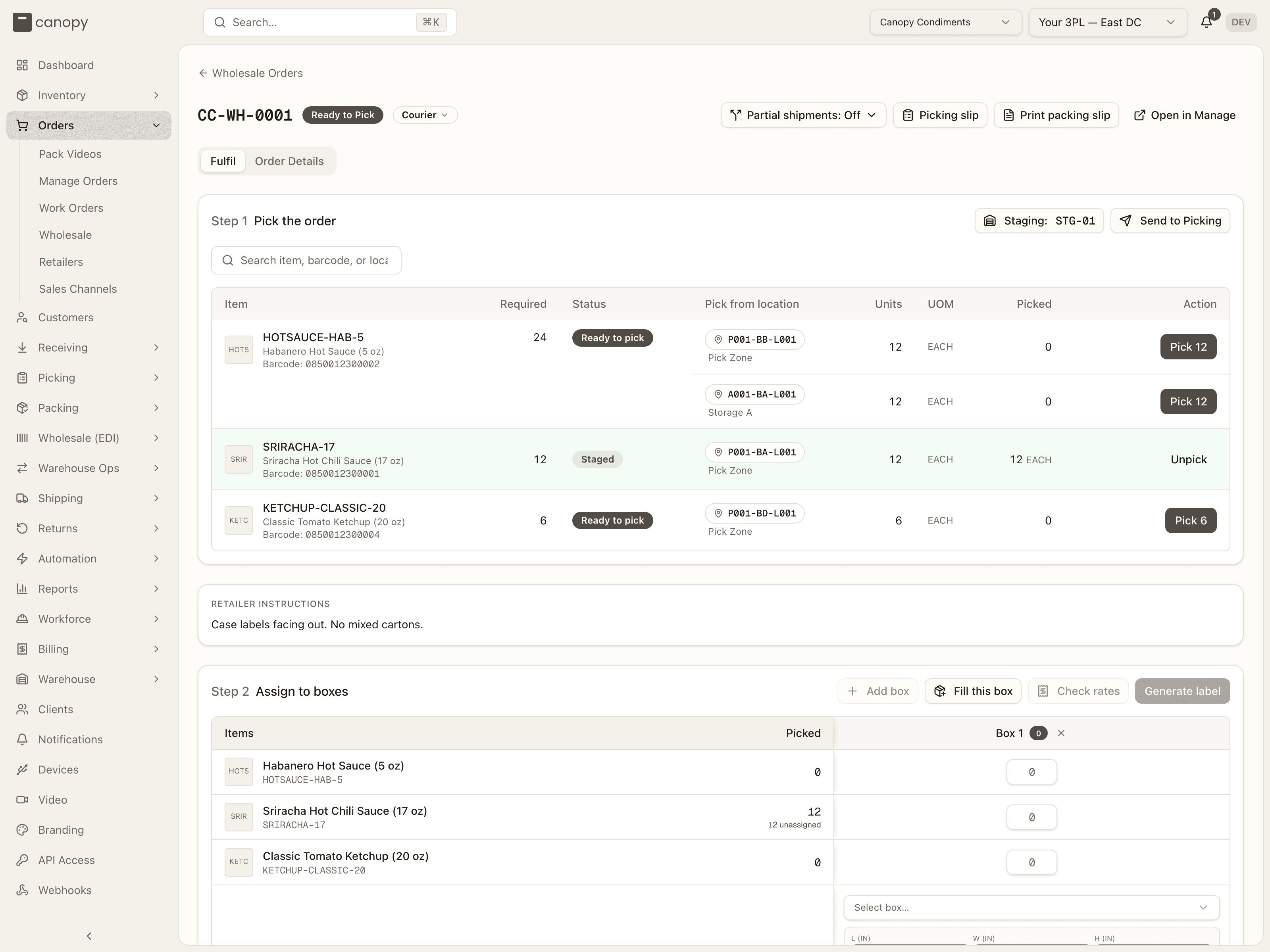
Task: Open the Your 3PL — East DC selector
Action: coord(1107,22)
